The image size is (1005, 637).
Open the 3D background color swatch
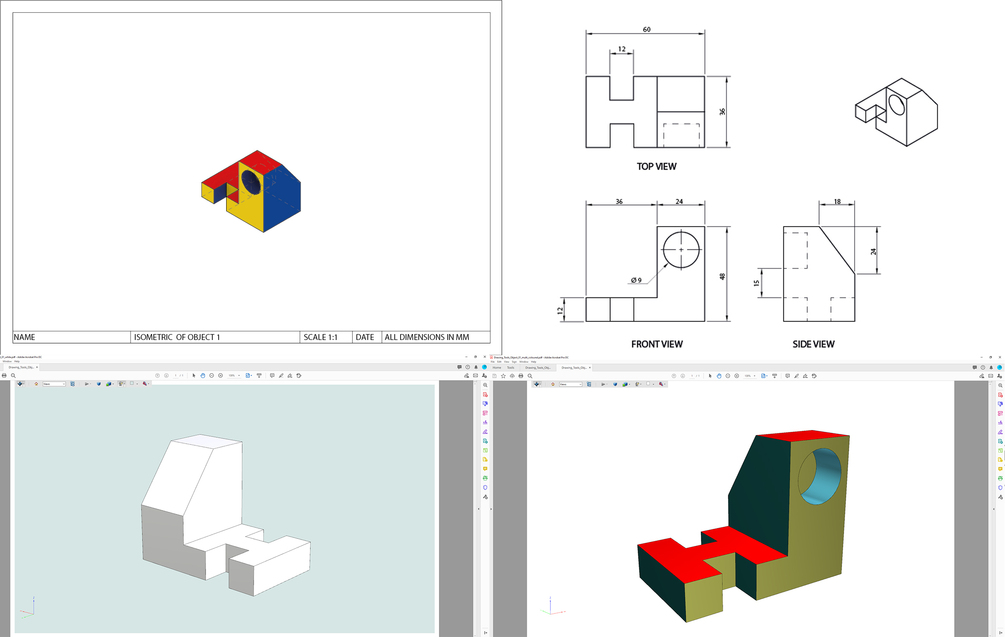pos(649,388)
